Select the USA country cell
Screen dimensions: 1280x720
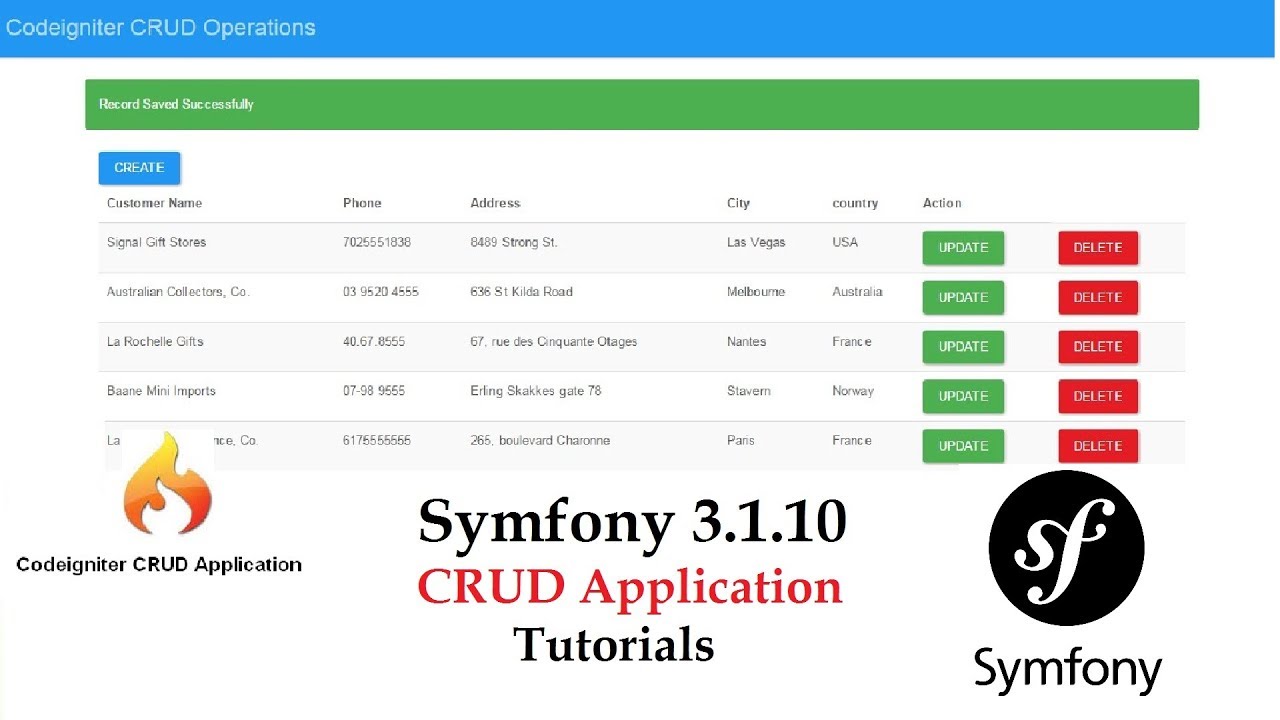[845, 242]
